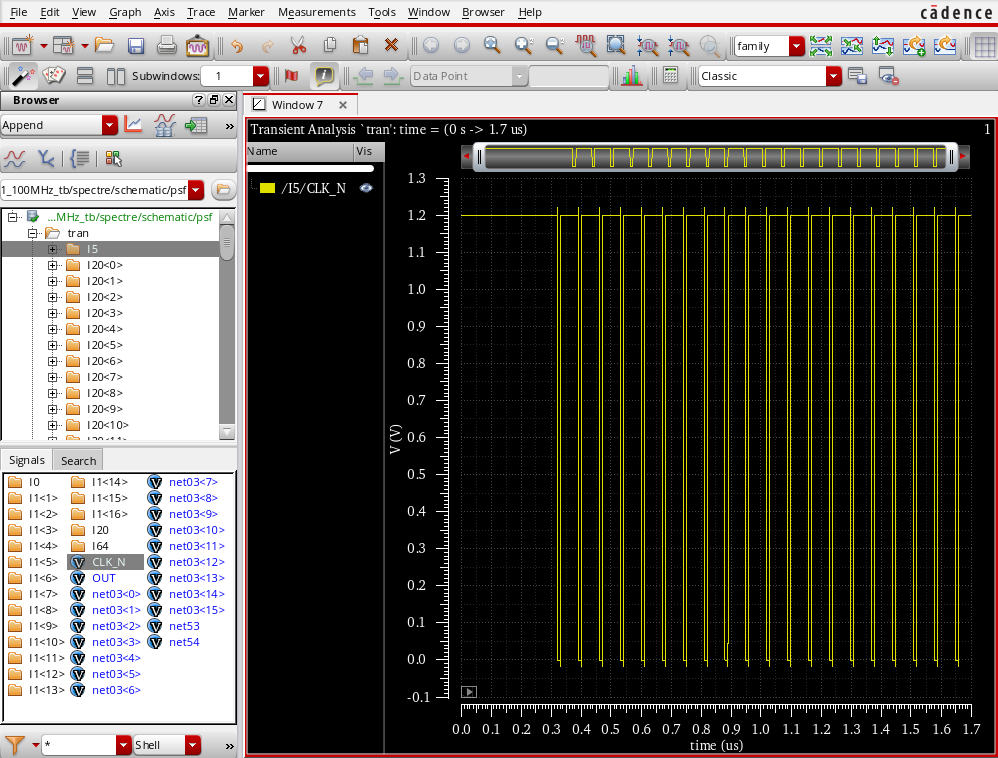Click the send-to-table icon in Browser

(196, 125)
